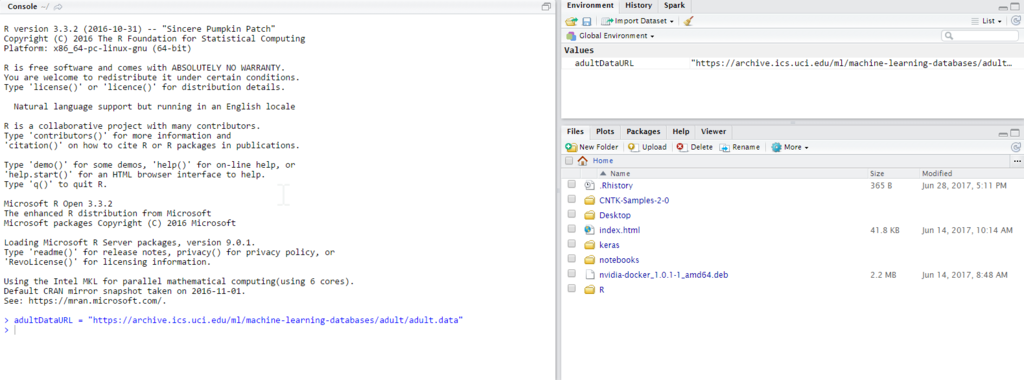
Task: Clear the environment with the broom icon
Action: (x=688, y=21)
